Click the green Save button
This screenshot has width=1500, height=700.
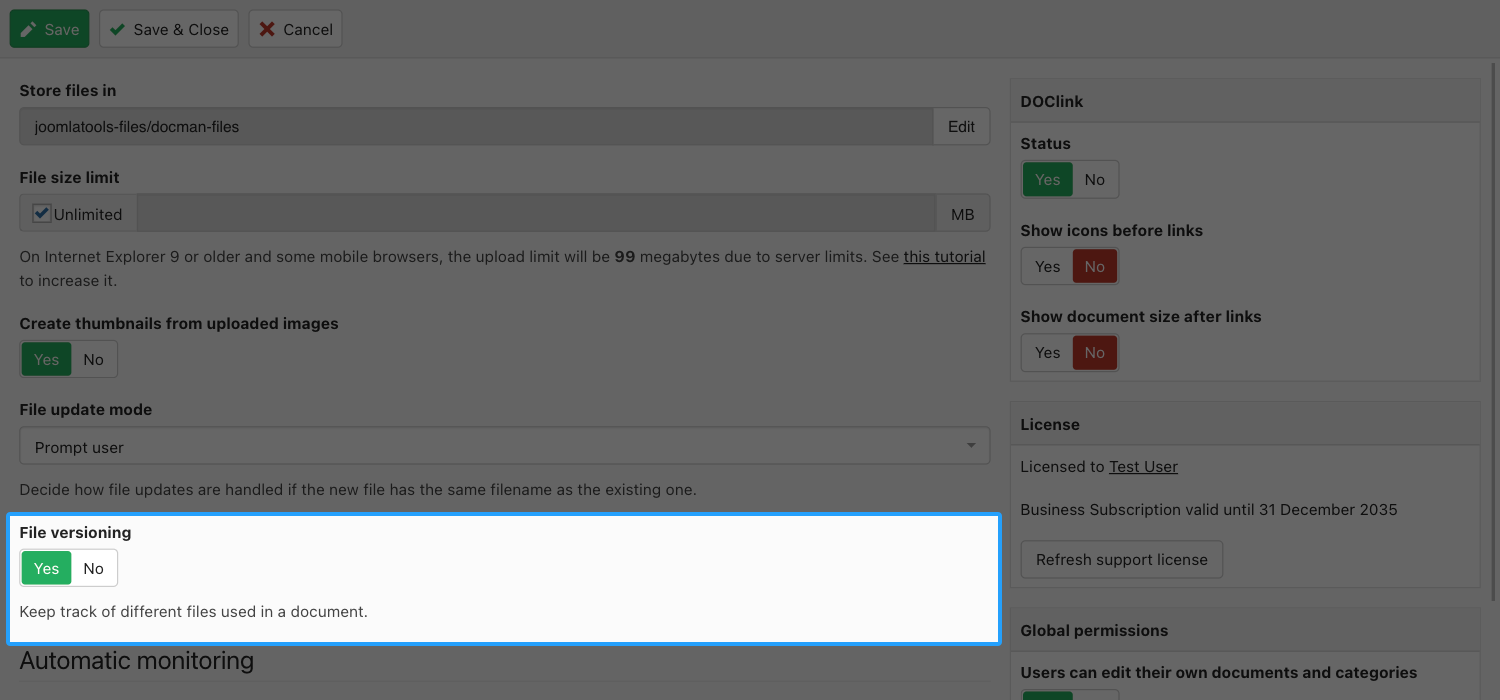point(49,29)
